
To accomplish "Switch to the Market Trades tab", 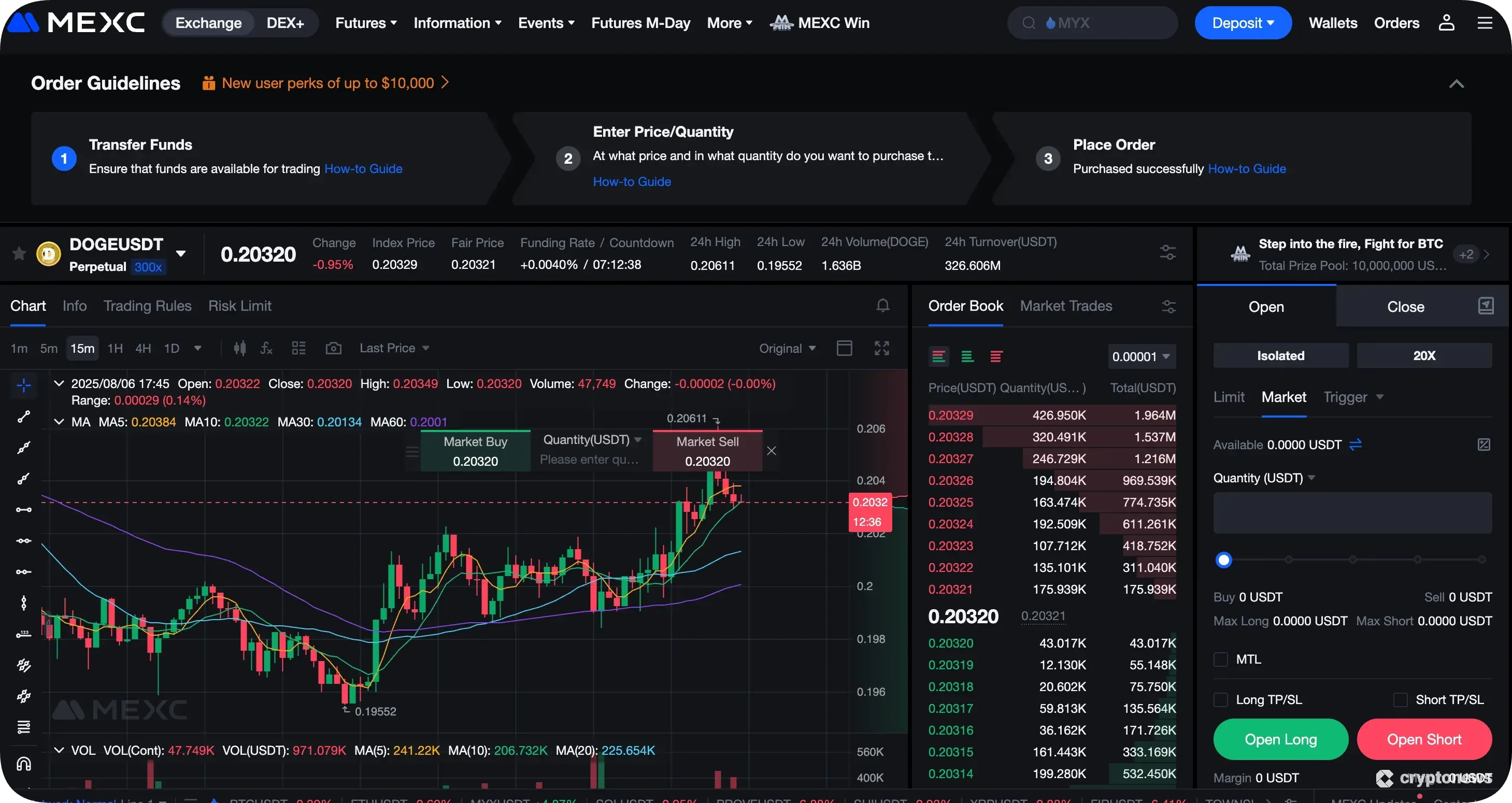I will 1066,306.
